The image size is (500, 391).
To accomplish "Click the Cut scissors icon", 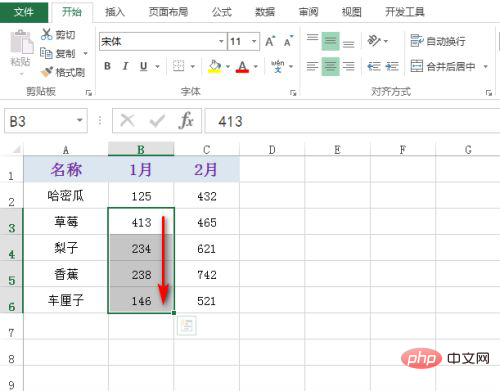I will coord(47,34).
